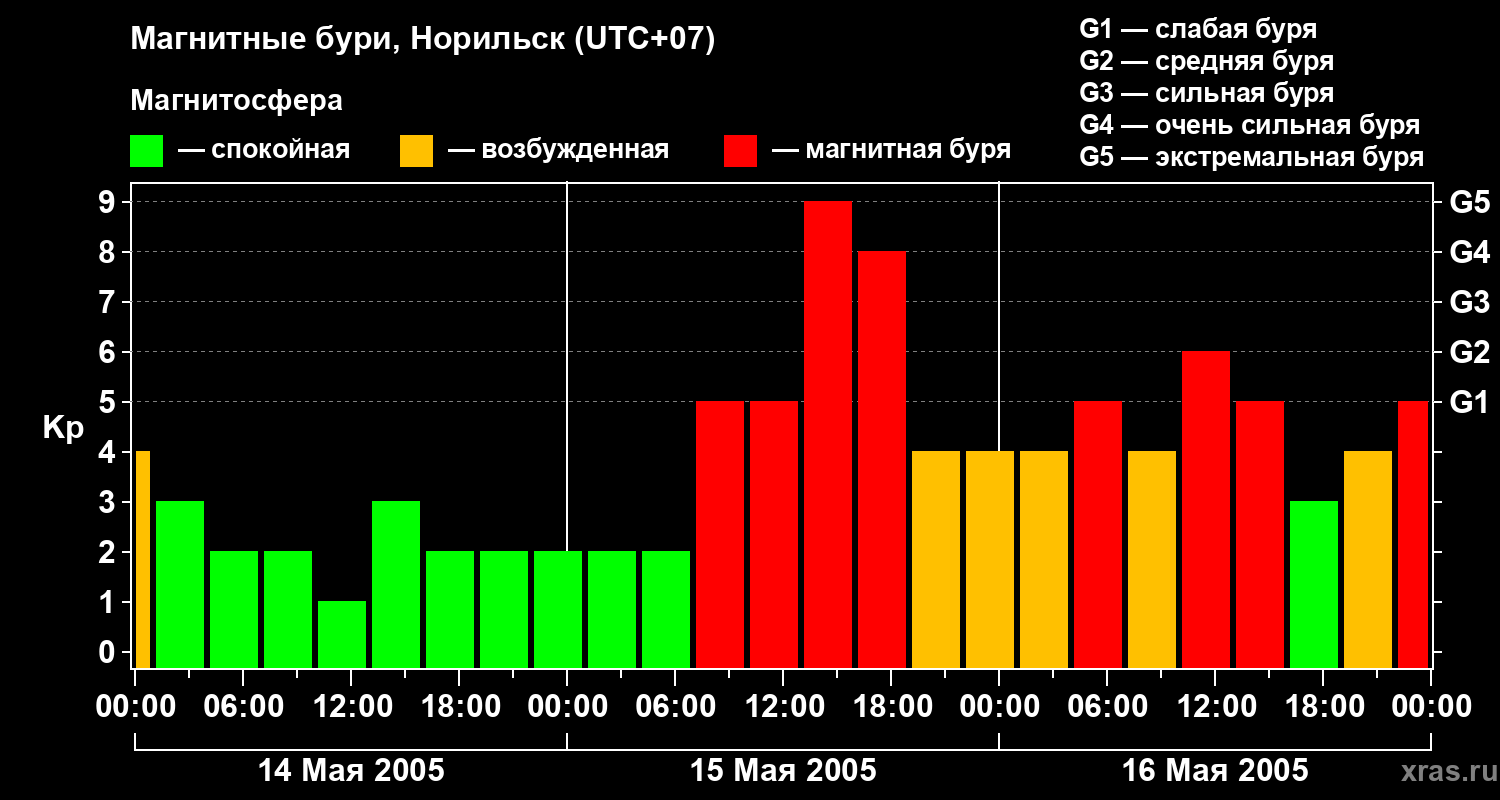Click the G3 — сильная буря legend entry
The height and width of the screenshot is (800, 1500).
[1207, 93]
